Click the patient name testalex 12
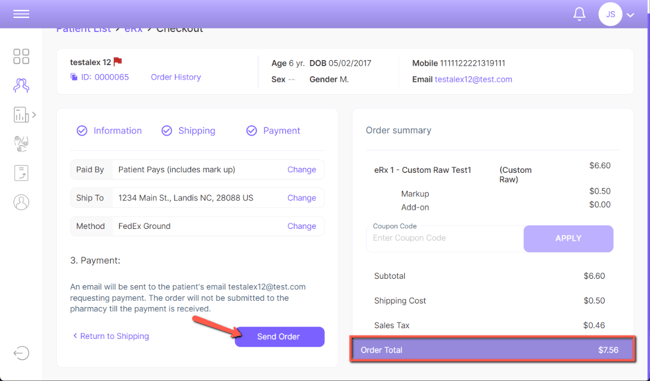Viewport: 650px width, 381px height. click(x=90, y=62)
